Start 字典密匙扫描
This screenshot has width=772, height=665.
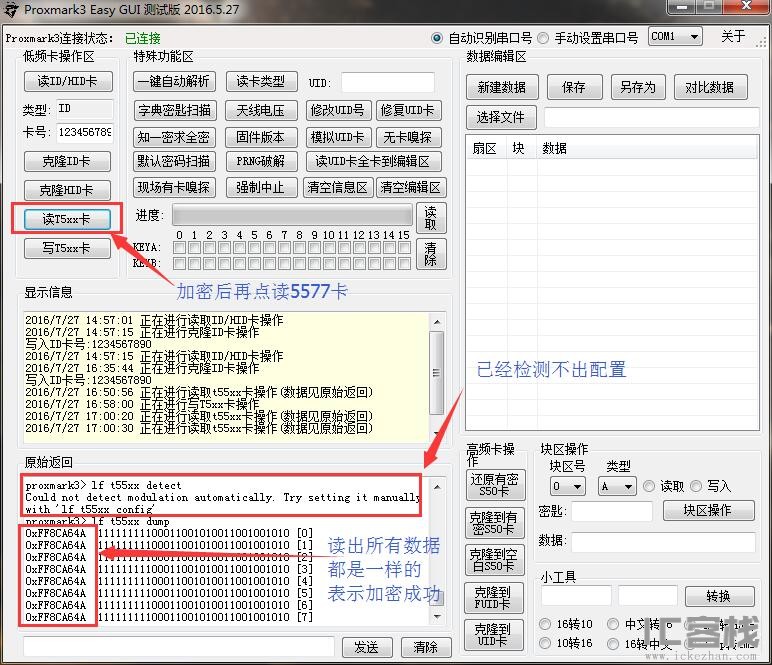[x=174, y=110]
